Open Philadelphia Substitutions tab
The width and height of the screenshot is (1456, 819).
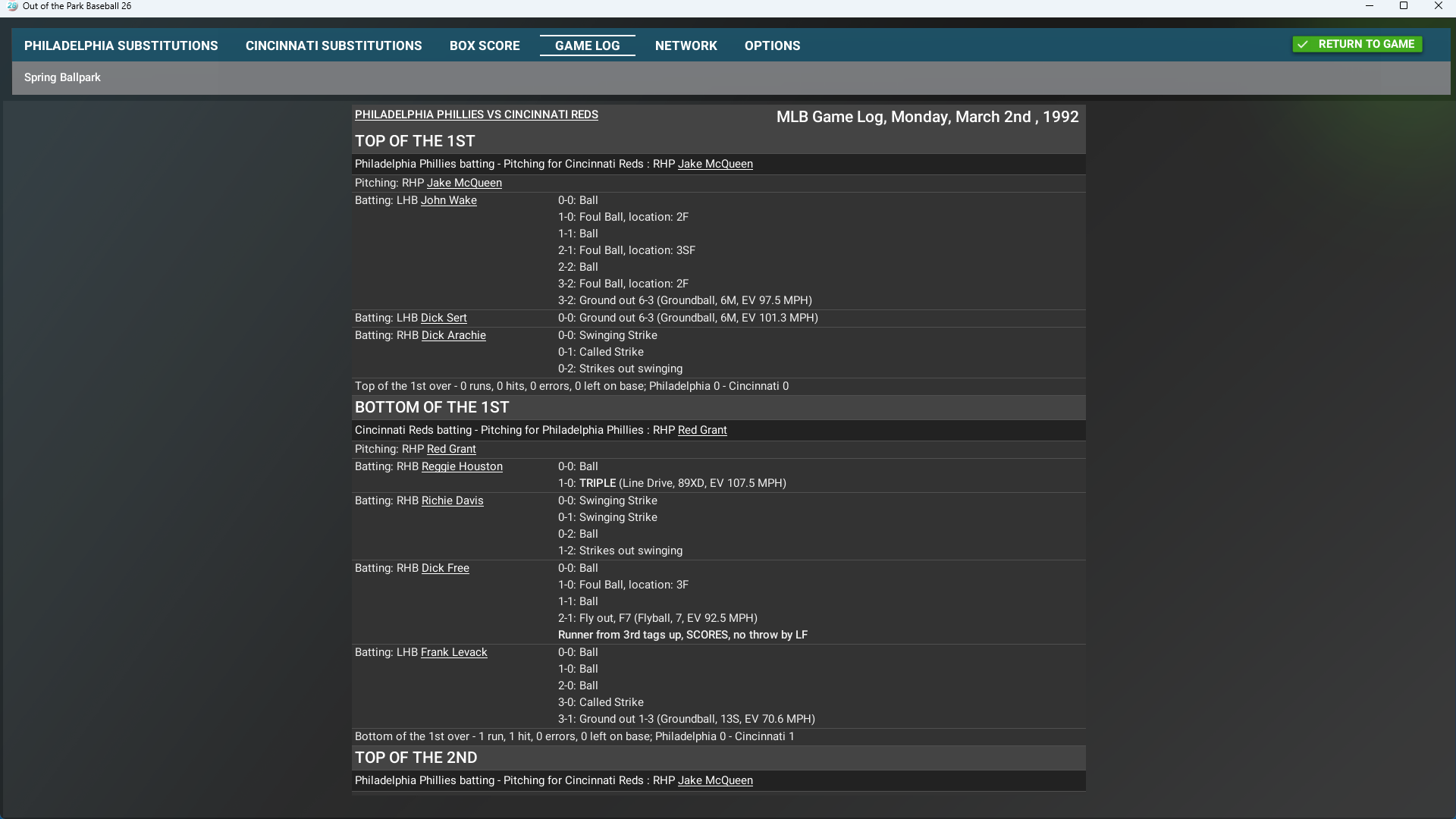(121, 45)
